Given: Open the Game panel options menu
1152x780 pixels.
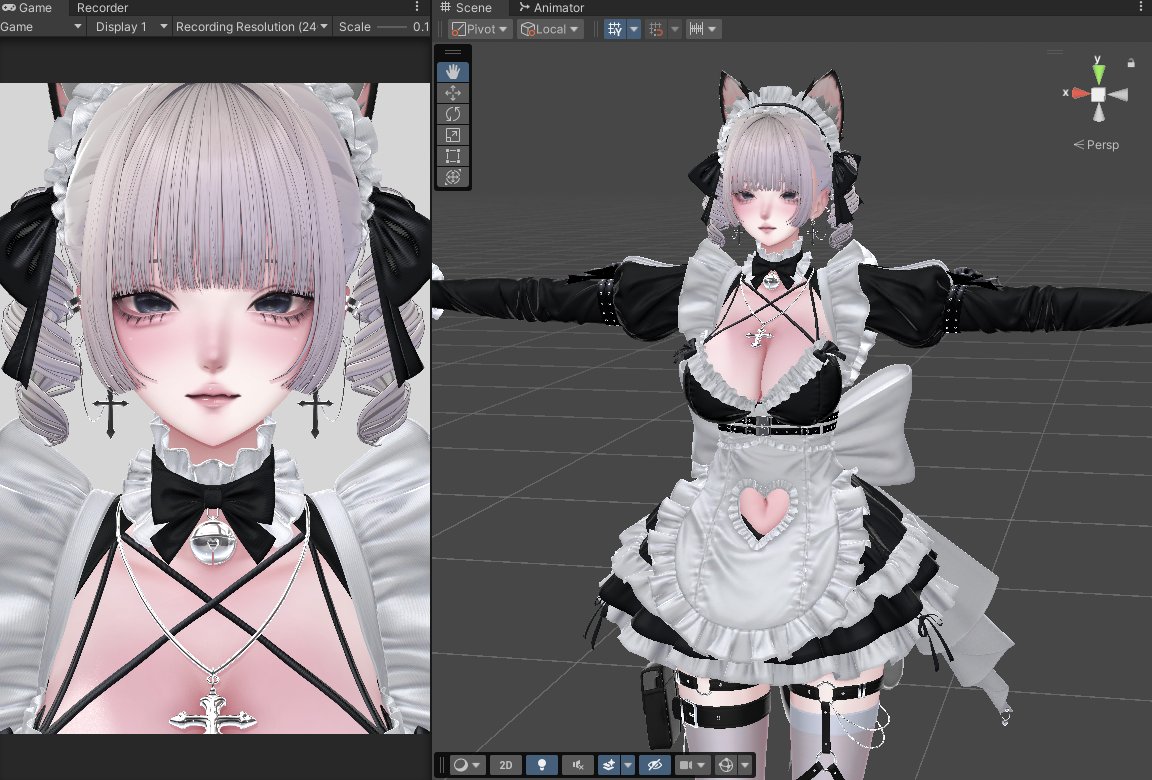Looking at the screenshot, I should tap(417, 7).
